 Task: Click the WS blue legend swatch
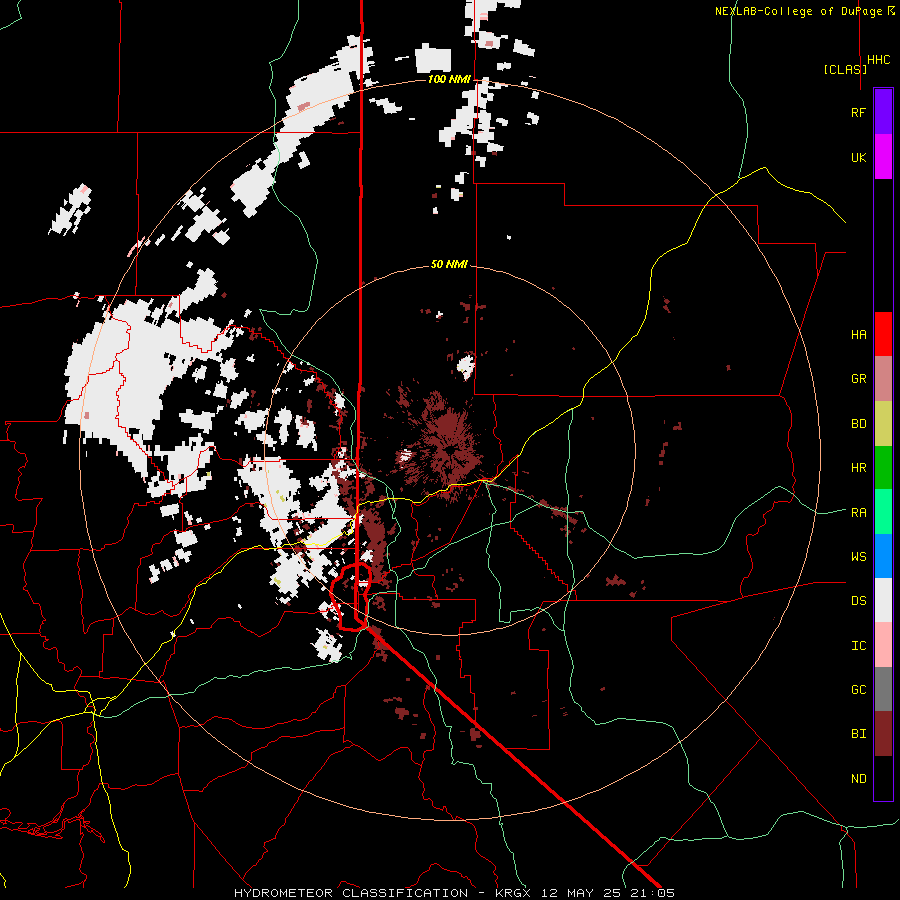pyautogui.click(x=883, y=556)
